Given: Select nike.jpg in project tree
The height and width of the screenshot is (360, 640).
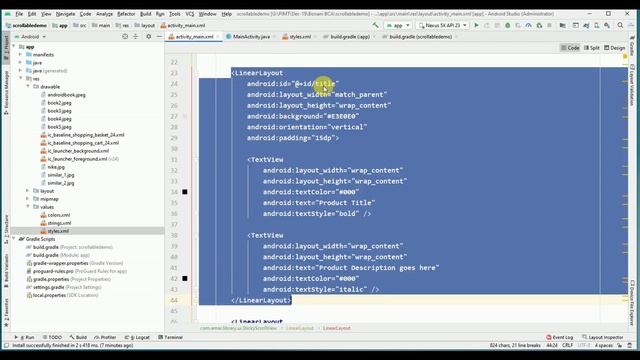Looking at the screenshot, I should tap(56, 167).
